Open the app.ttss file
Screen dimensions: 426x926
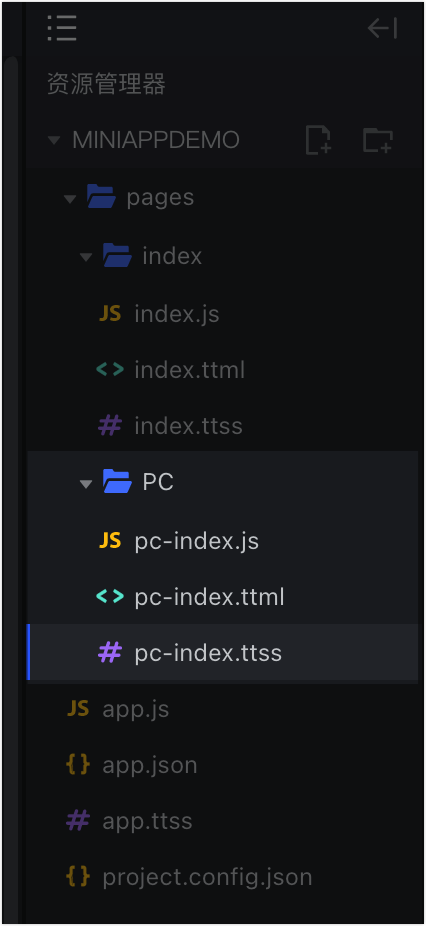point(148,821)
